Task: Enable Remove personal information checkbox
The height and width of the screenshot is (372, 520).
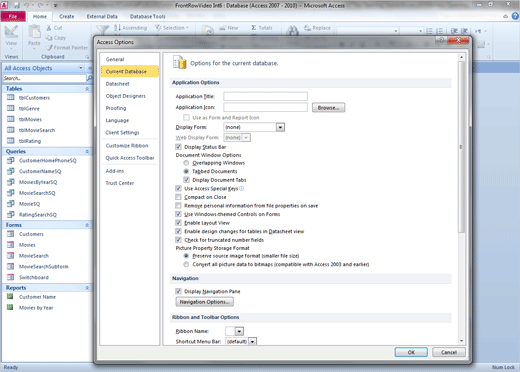Action: tap(178, 205)
